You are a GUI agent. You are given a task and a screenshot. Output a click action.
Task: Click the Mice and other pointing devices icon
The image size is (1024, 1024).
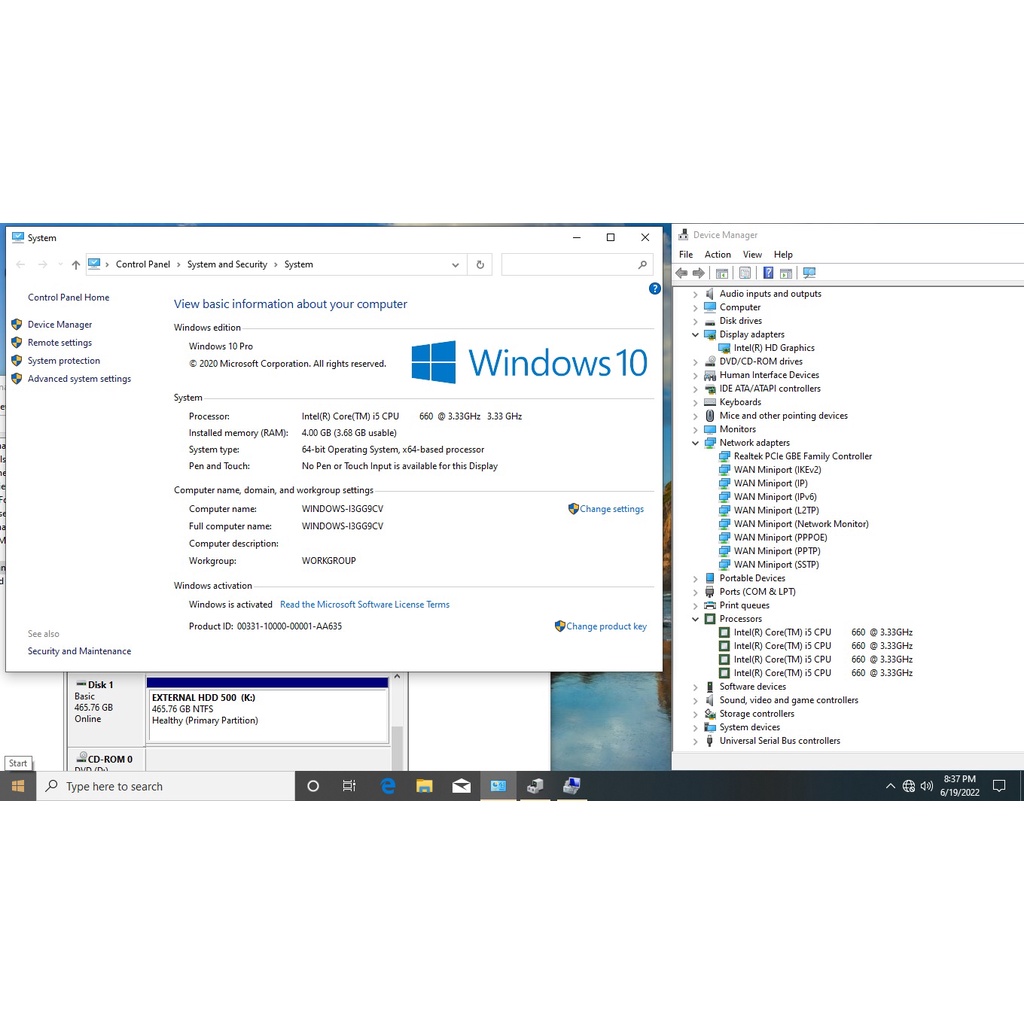coord(710,416)
